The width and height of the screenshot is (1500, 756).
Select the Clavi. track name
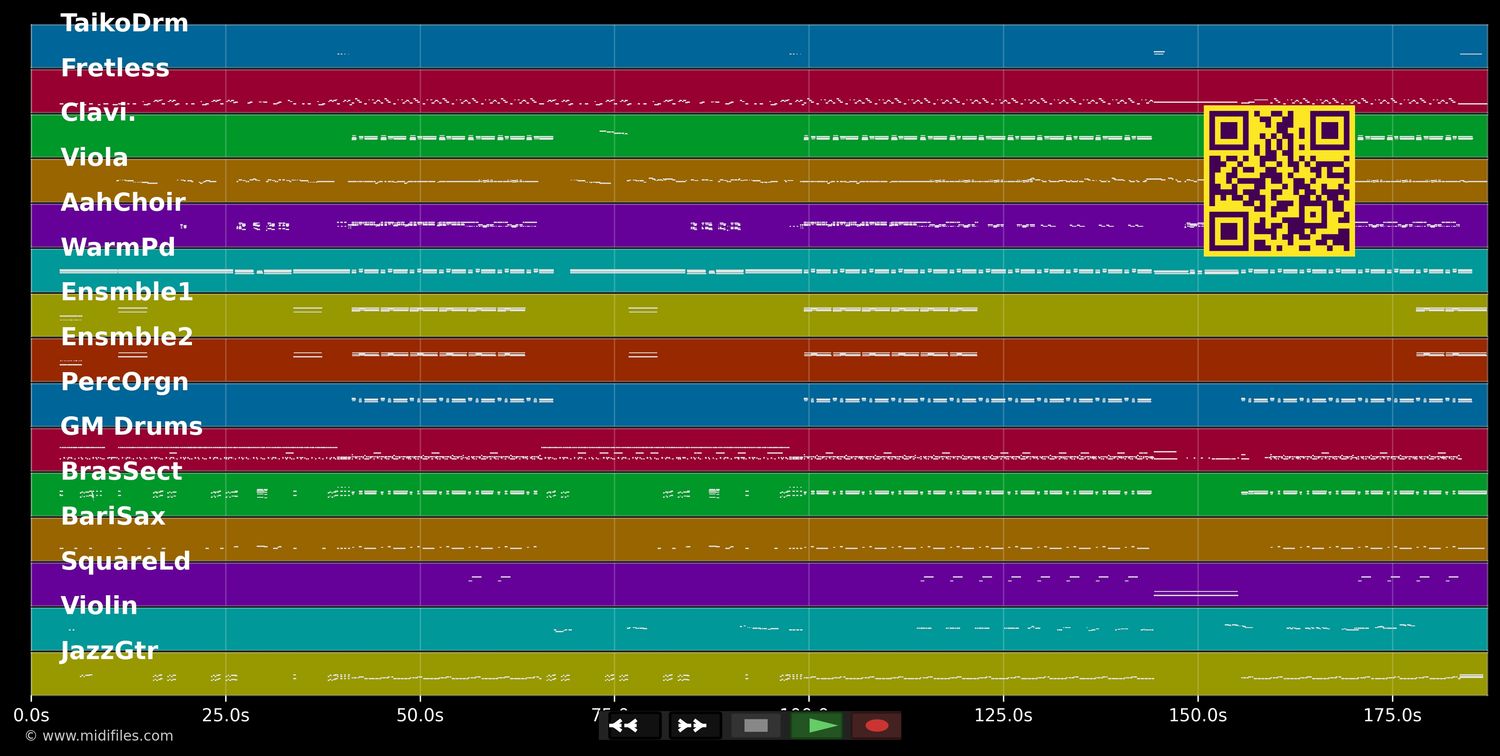click(97, 111)
